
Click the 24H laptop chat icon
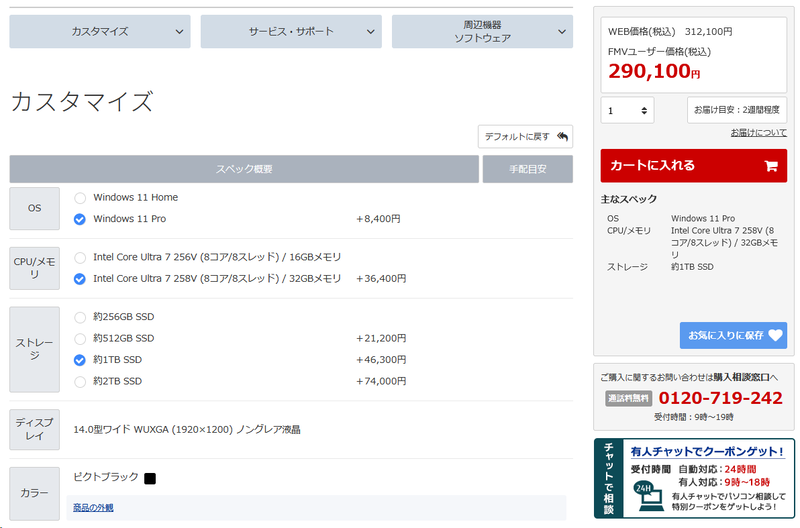coord(648,496)
